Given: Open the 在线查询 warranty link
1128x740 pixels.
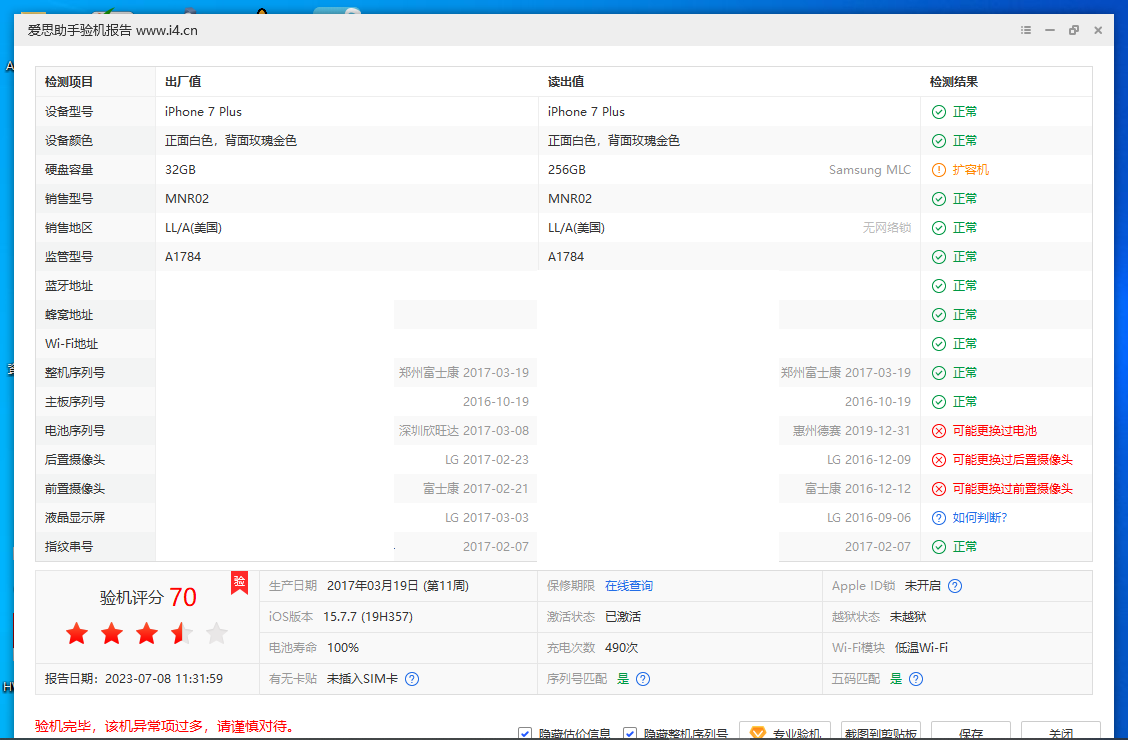Looking at the screenshot, I should [628, 586].
